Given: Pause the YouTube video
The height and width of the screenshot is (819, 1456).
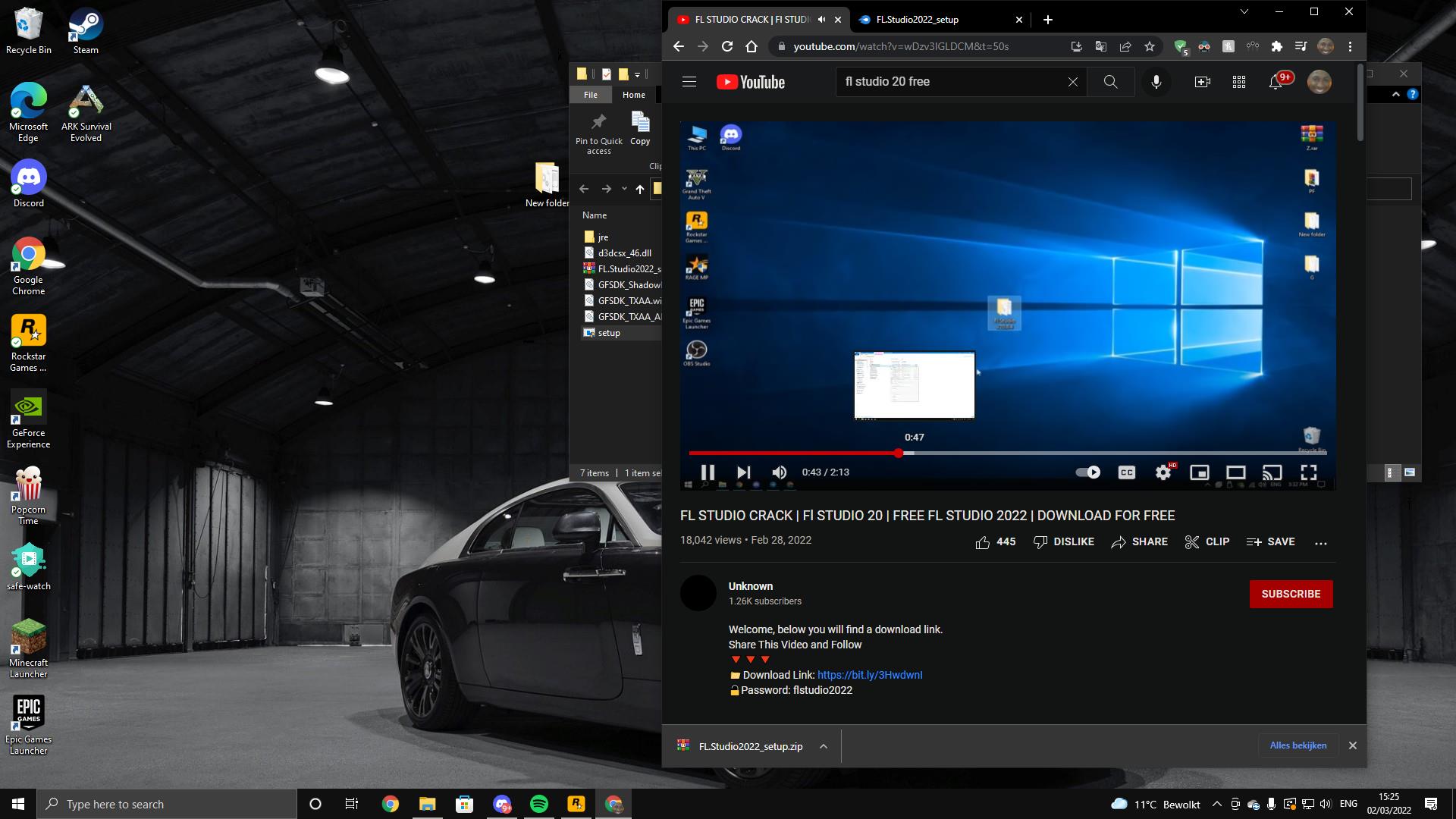Looking at the screenshot, I should click(x=707, y=472).
